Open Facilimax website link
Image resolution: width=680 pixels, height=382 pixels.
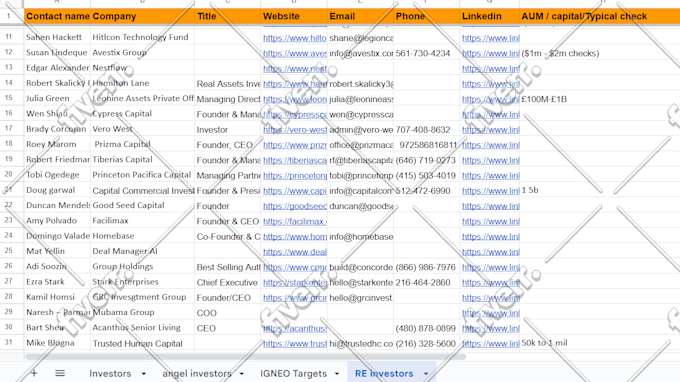tap(294, 221)
